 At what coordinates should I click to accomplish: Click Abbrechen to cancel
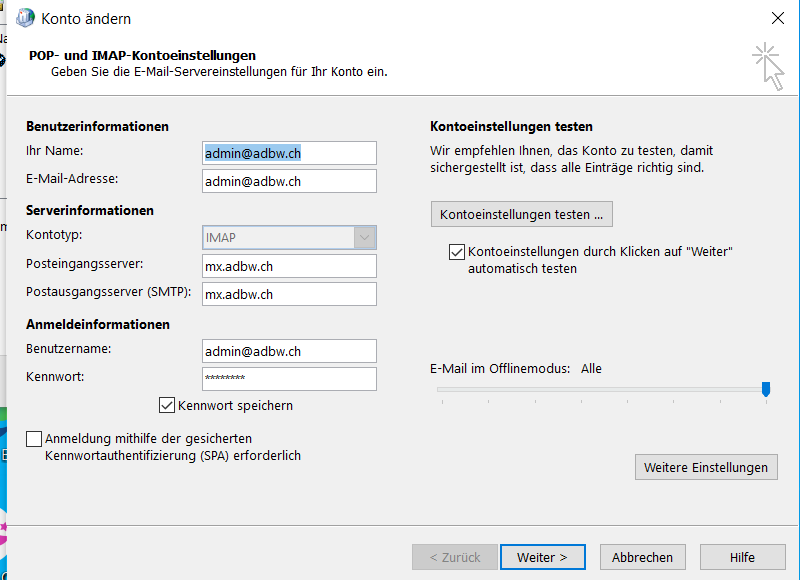tap(642, 557)
